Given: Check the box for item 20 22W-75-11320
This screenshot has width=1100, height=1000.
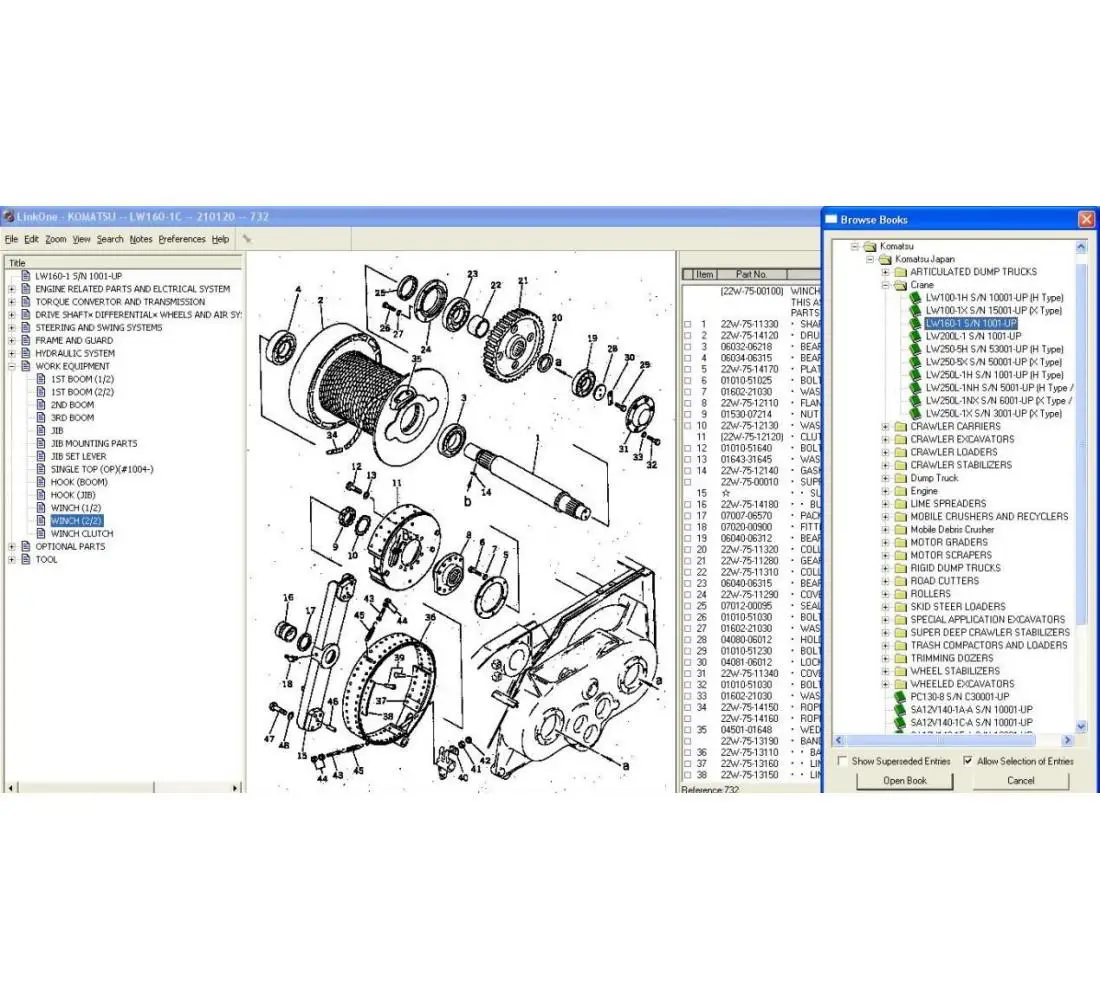Looking at the screenshot, I should pyautogui.click(x=688, y=549).
